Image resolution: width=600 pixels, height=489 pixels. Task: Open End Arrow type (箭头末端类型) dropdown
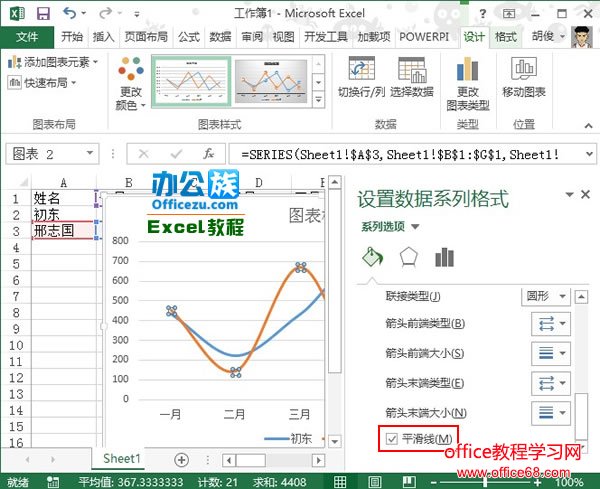(551, 383)
